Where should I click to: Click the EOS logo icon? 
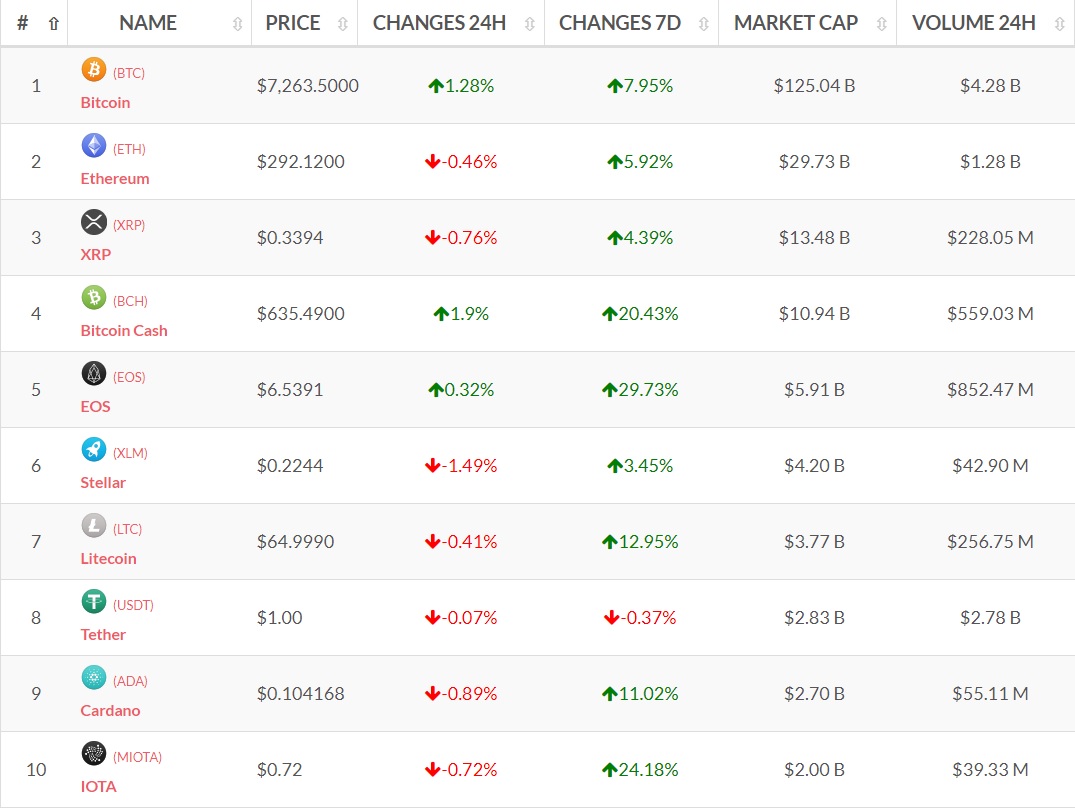point(94,374)
